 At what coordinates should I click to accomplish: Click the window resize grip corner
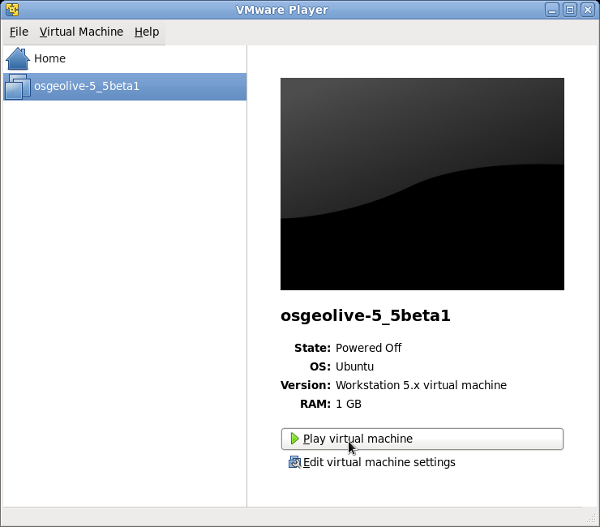[x=591, y=518]
